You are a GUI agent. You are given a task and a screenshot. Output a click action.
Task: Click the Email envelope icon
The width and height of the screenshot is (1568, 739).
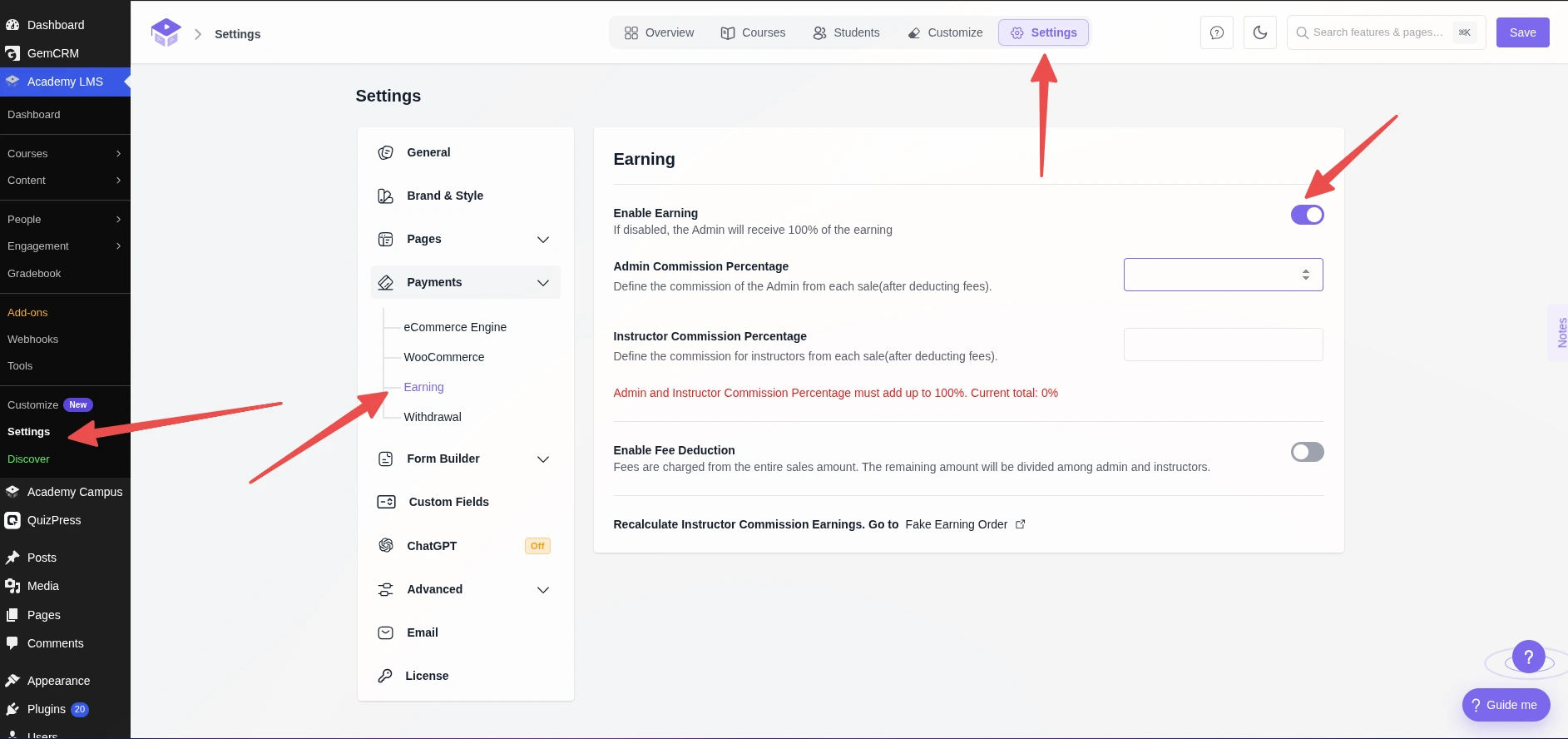pos(386,632)
